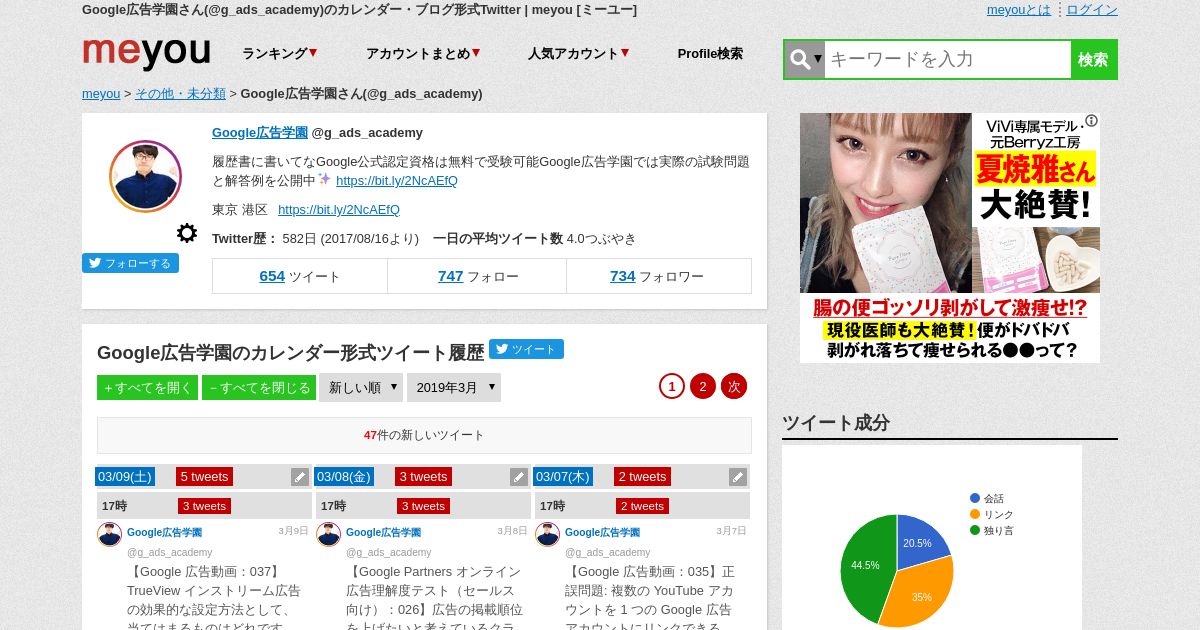Click －すべてを閉じる to collapse all

coord(259,388)
